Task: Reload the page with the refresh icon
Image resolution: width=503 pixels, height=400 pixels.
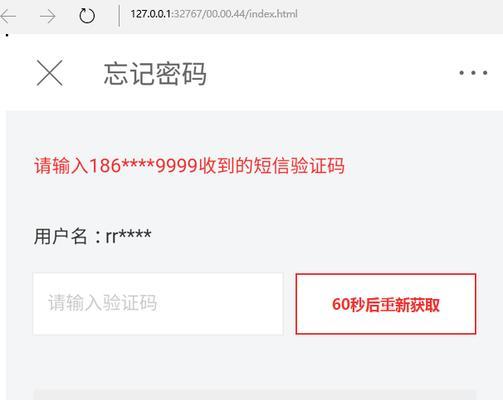Action: [87, 16]
